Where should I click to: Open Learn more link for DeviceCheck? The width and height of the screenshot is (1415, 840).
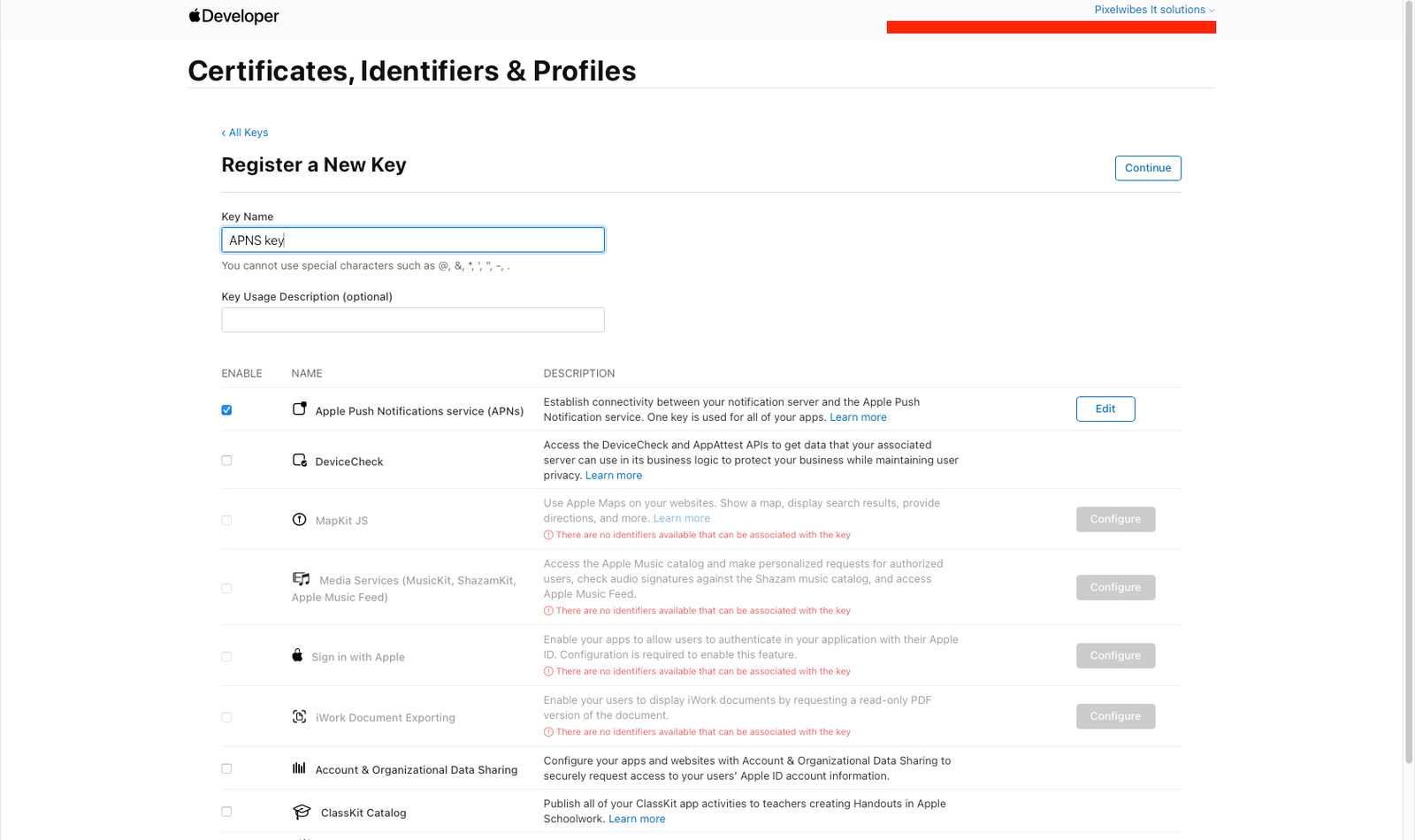click(x=613, y=476)
